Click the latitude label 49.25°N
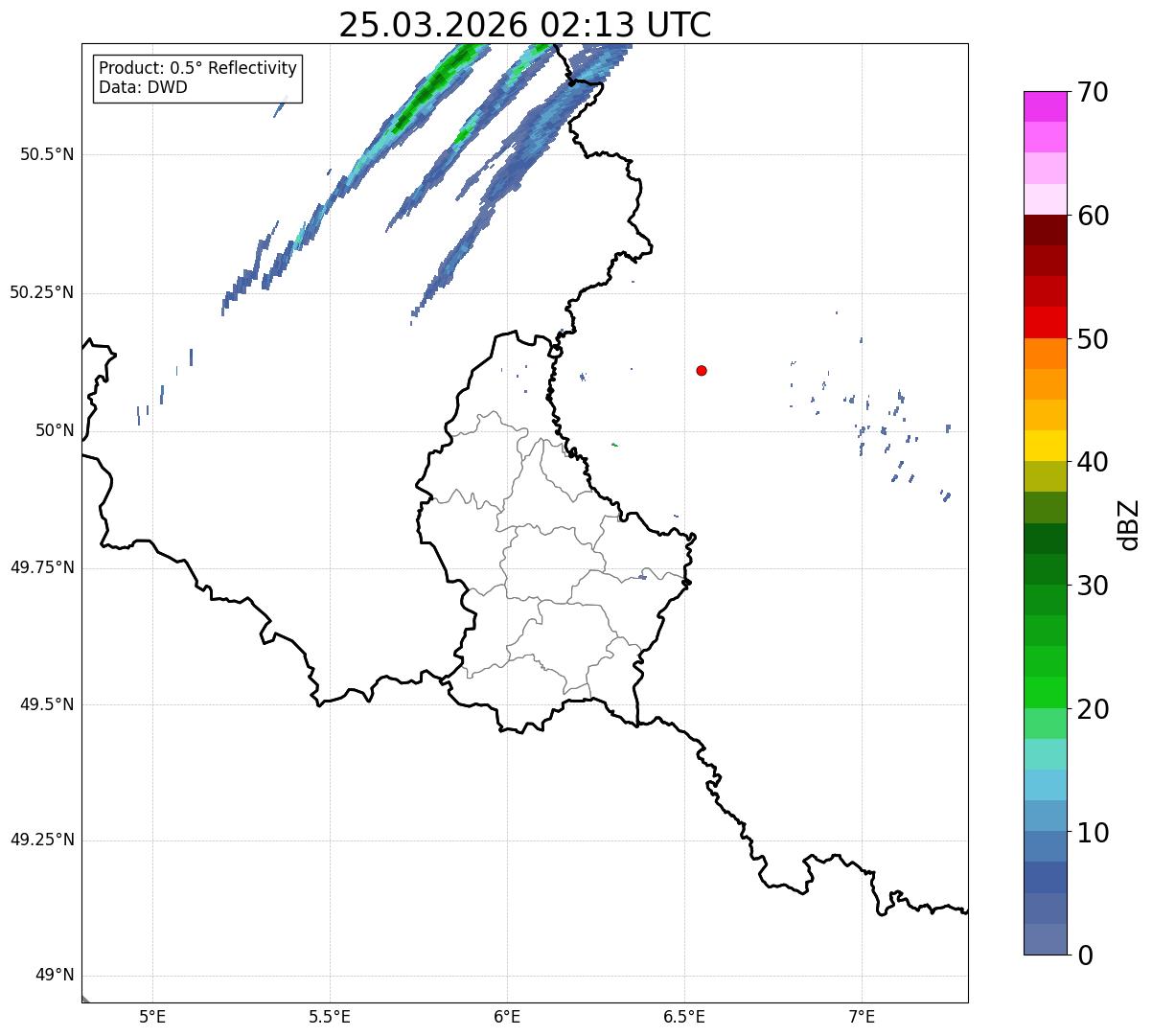The width and height of the screenshot is (1152, 1036). [42, 840]
